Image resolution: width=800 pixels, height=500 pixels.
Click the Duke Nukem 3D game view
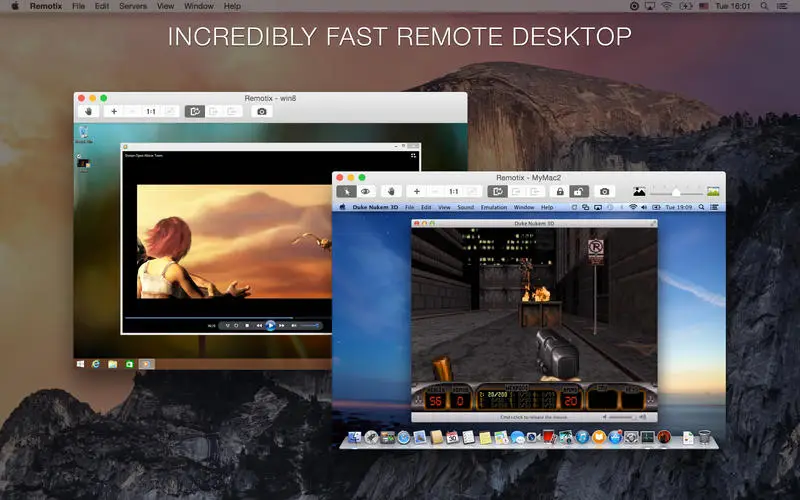534,319
